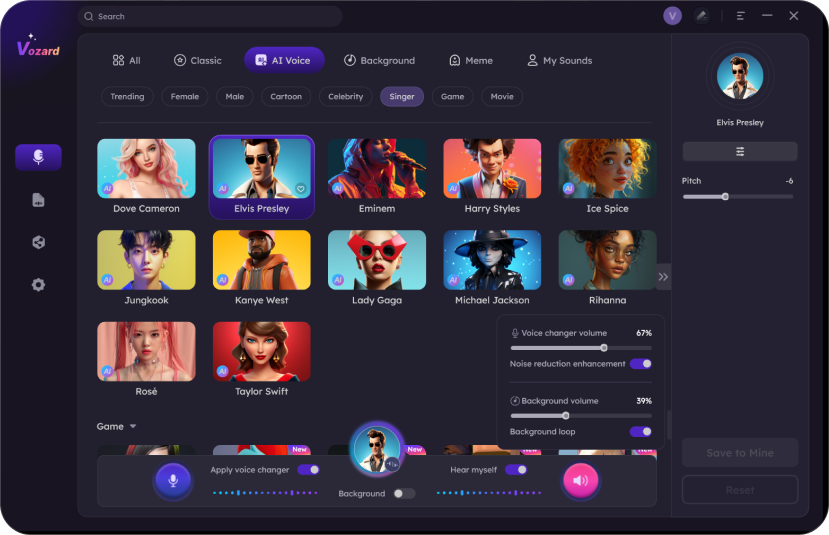Select the Michael Jackson voice thumbnail
The height and width of the screenshot is (535, 829).
492,261
